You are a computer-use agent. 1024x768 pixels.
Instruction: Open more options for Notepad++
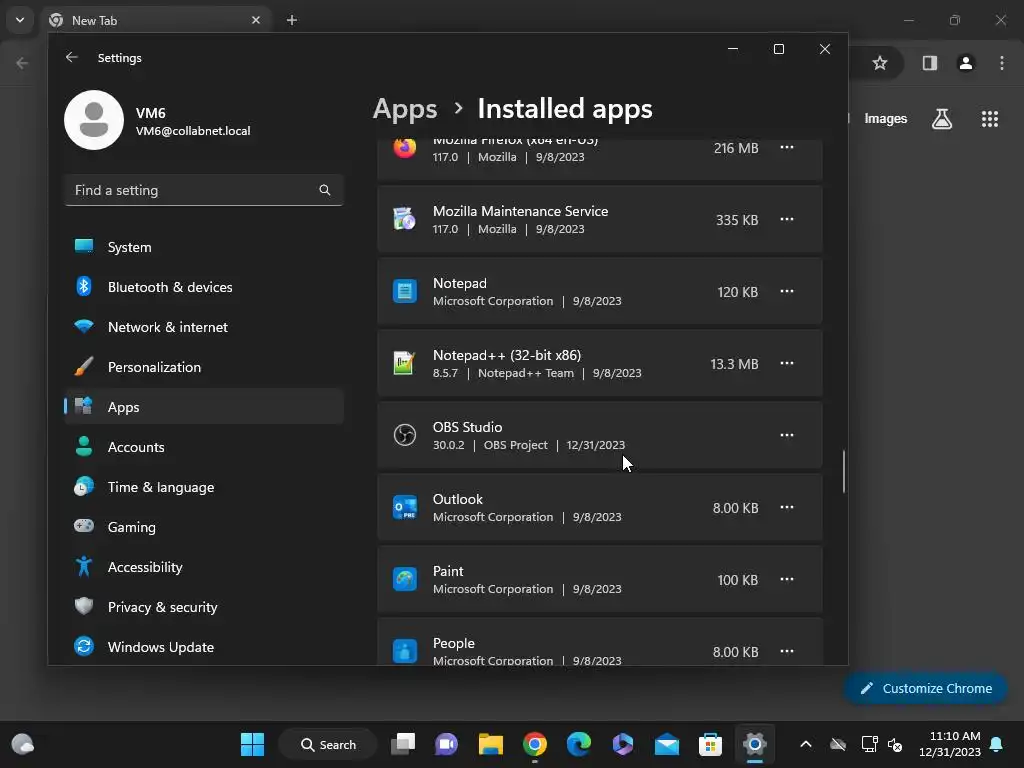[787, 363]
